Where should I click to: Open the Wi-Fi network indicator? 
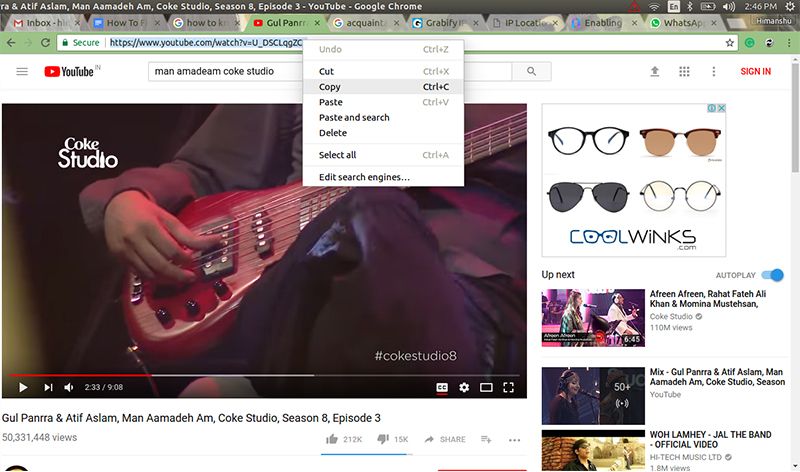(654, 6)
